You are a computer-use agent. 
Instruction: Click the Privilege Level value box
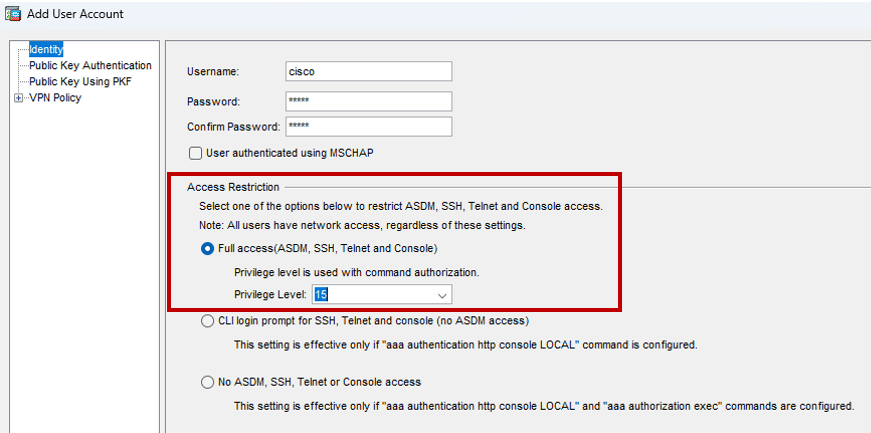[372, 295]
